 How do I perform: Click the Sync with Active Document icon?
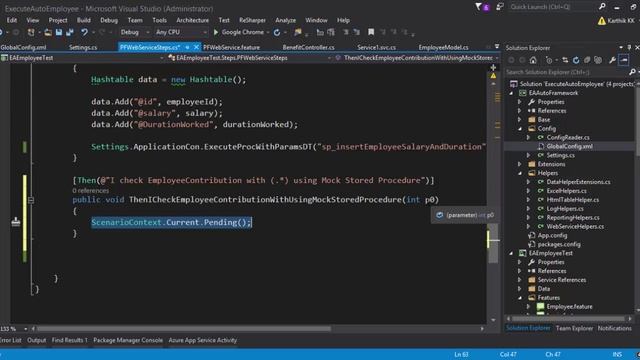pyautogui.click(x=565, y=60)
